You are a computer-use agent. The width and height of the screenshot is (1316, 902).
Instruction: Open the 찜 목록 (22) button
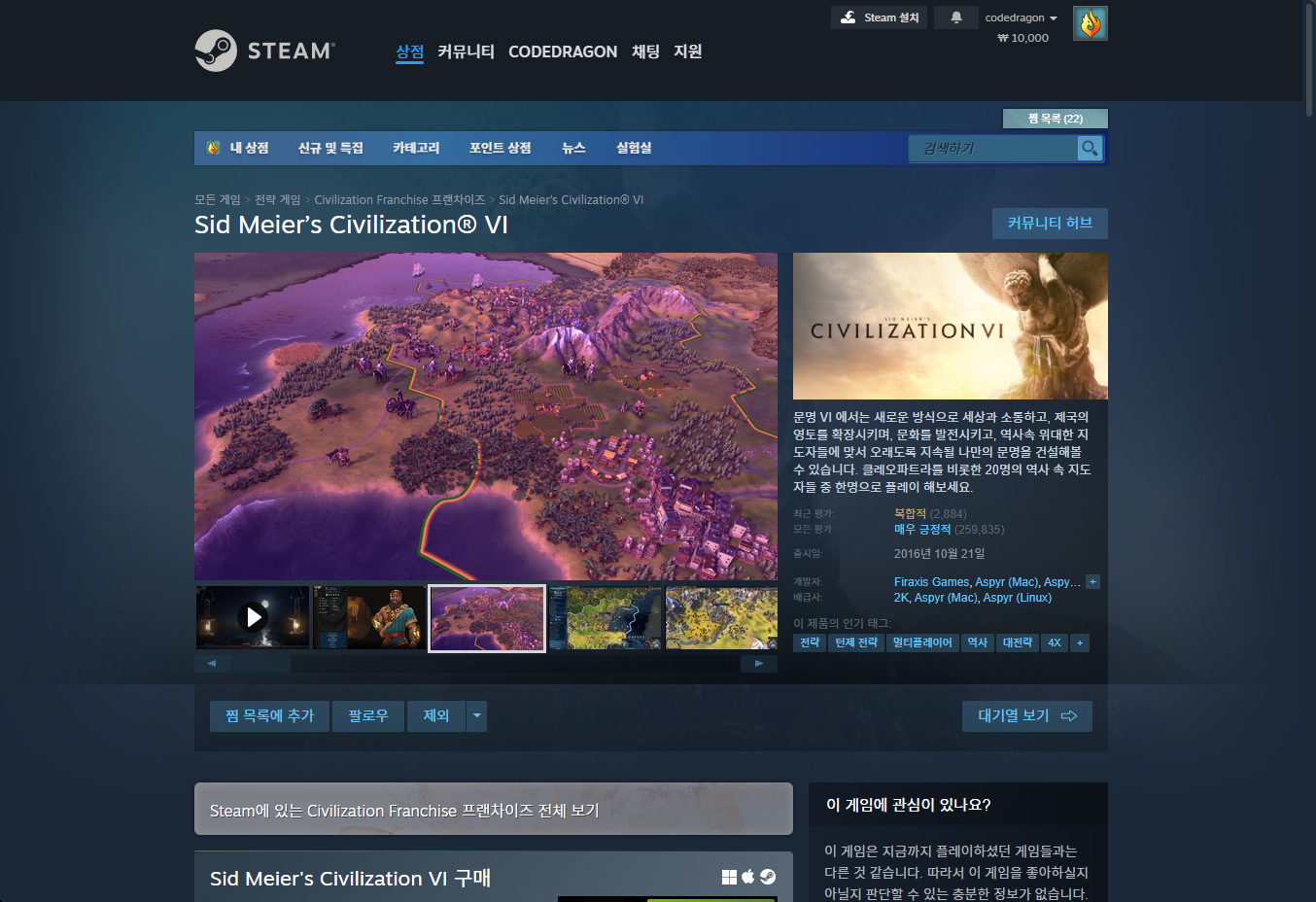coord(1056,119)
